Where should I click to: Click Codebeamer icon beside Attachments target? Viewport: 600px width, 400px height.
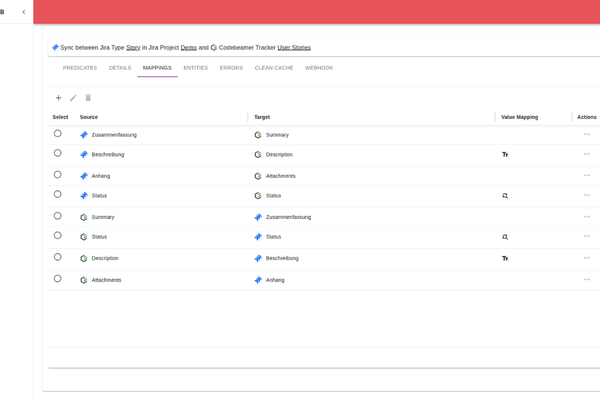coord(258,176)
